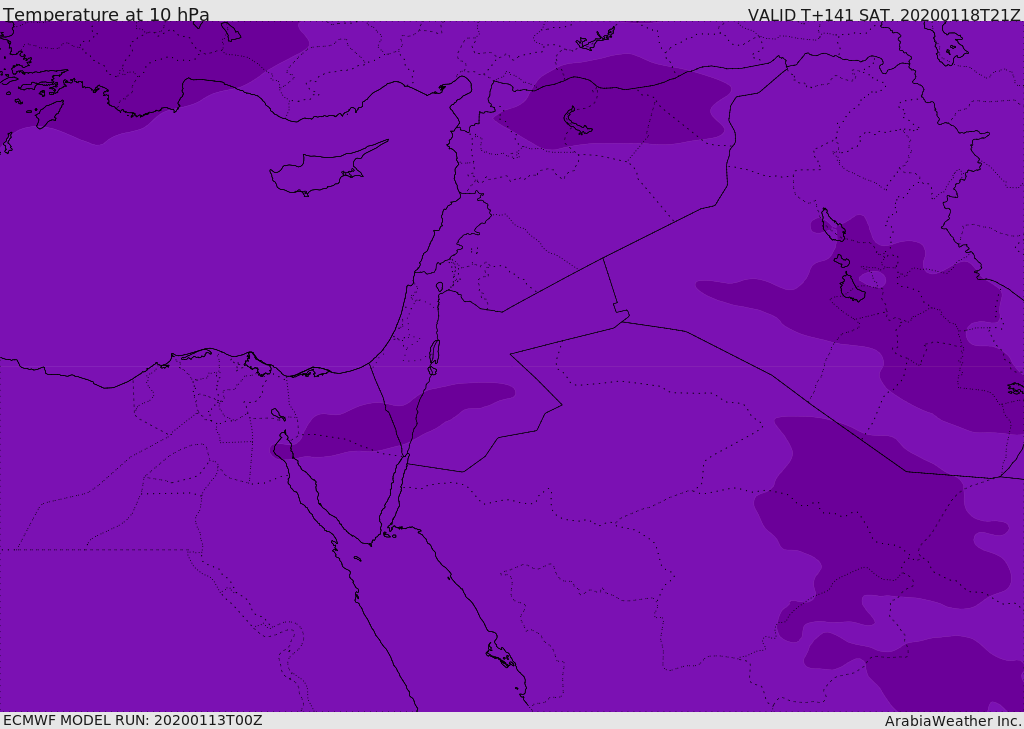Click the Red Sea island near the Saudi coast
The height and width of the screenshot is (729, 1024).
(501, 655)
